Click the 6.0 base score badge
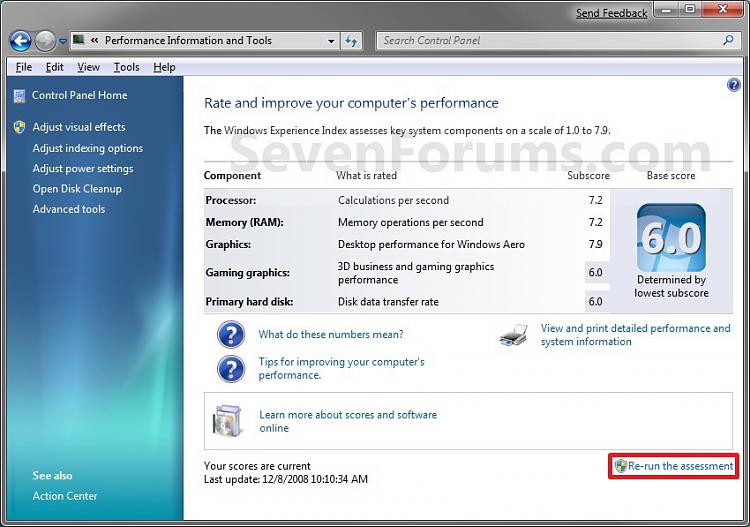The height and width of the screenshot is (527, 750). [x=671, y=238]
